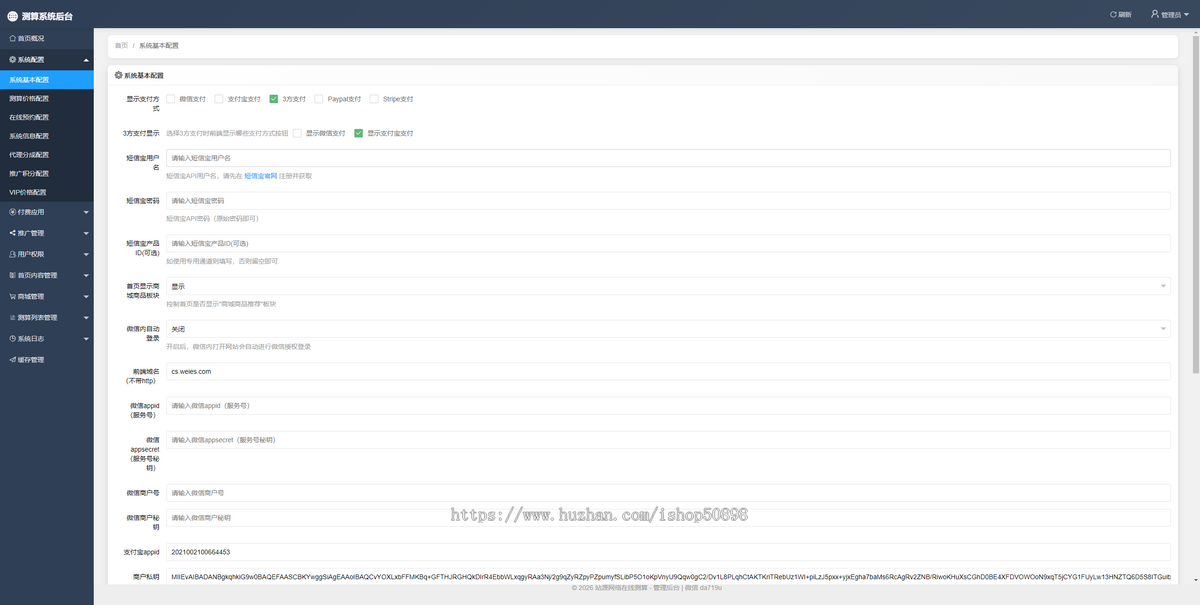Enable the 微信支付 payment checkbox
The image size is (1200, 605).
pos(171,99)
